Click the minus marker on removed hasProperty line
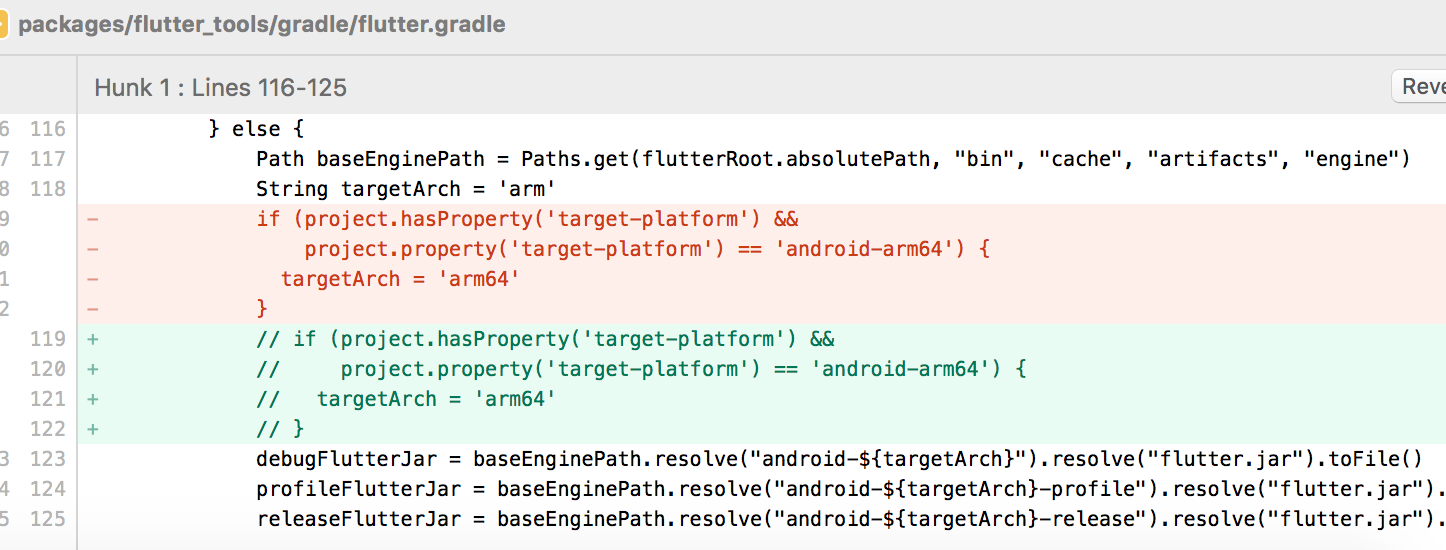The image size is (1446, 550). [x=93, y=219]
